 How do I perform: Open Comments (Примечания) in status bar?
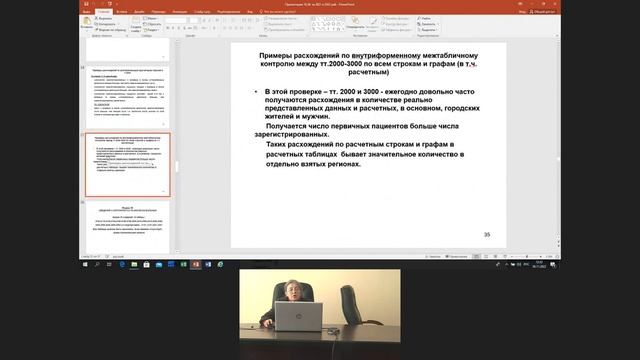(x=456, y=257)
